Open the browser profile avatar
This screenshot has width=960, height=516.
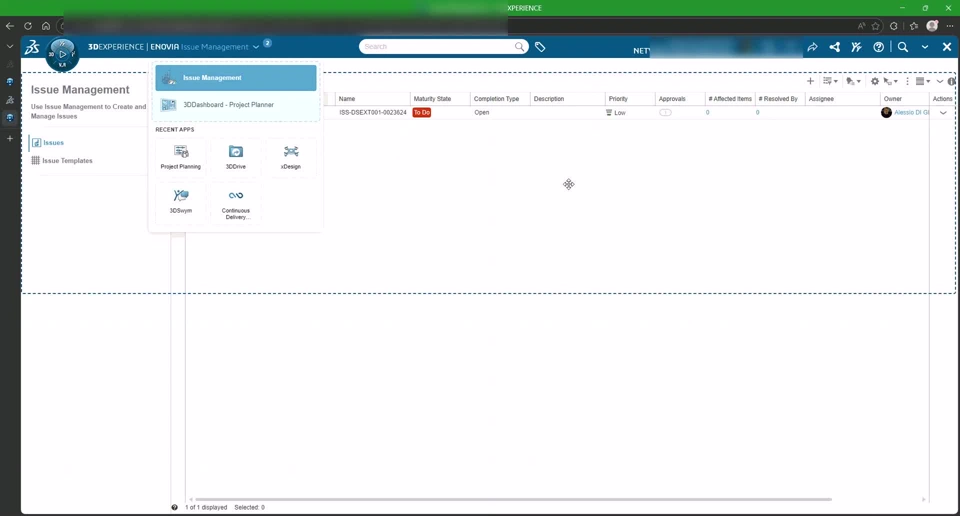click(932, 26)
